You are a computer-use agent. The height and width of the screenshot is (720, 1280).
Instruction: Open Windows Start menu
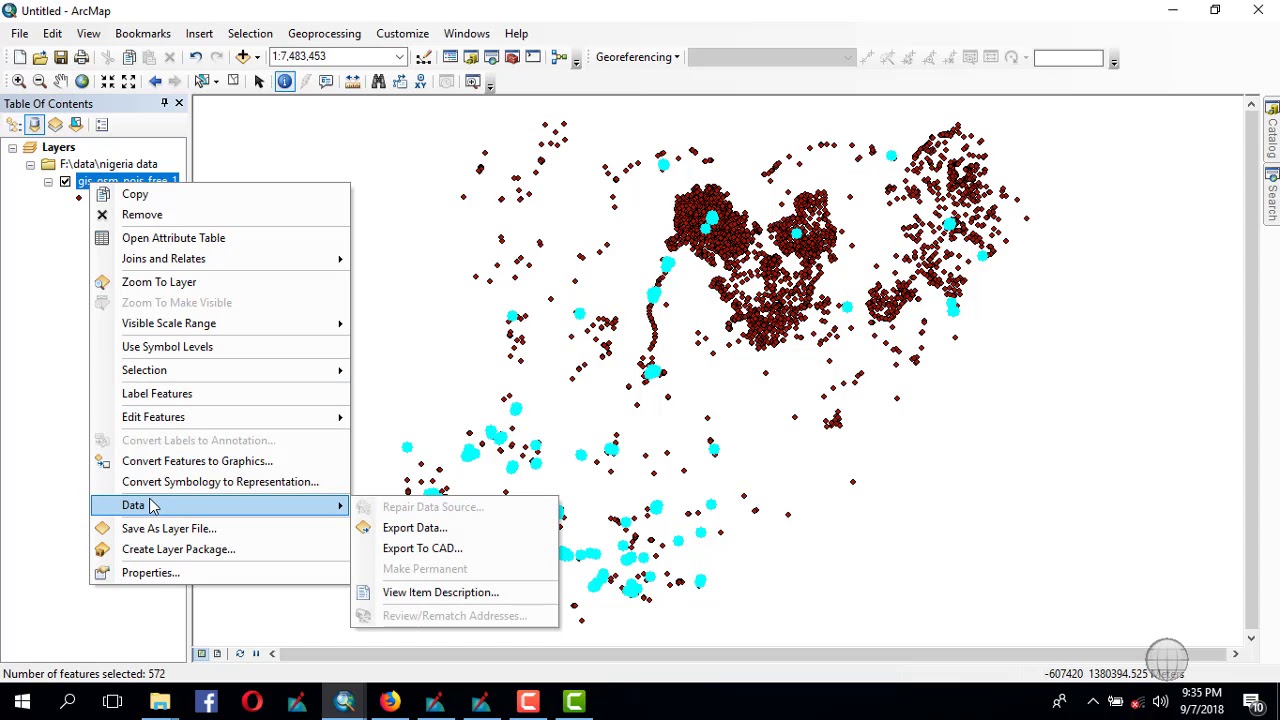pos(22,701)
